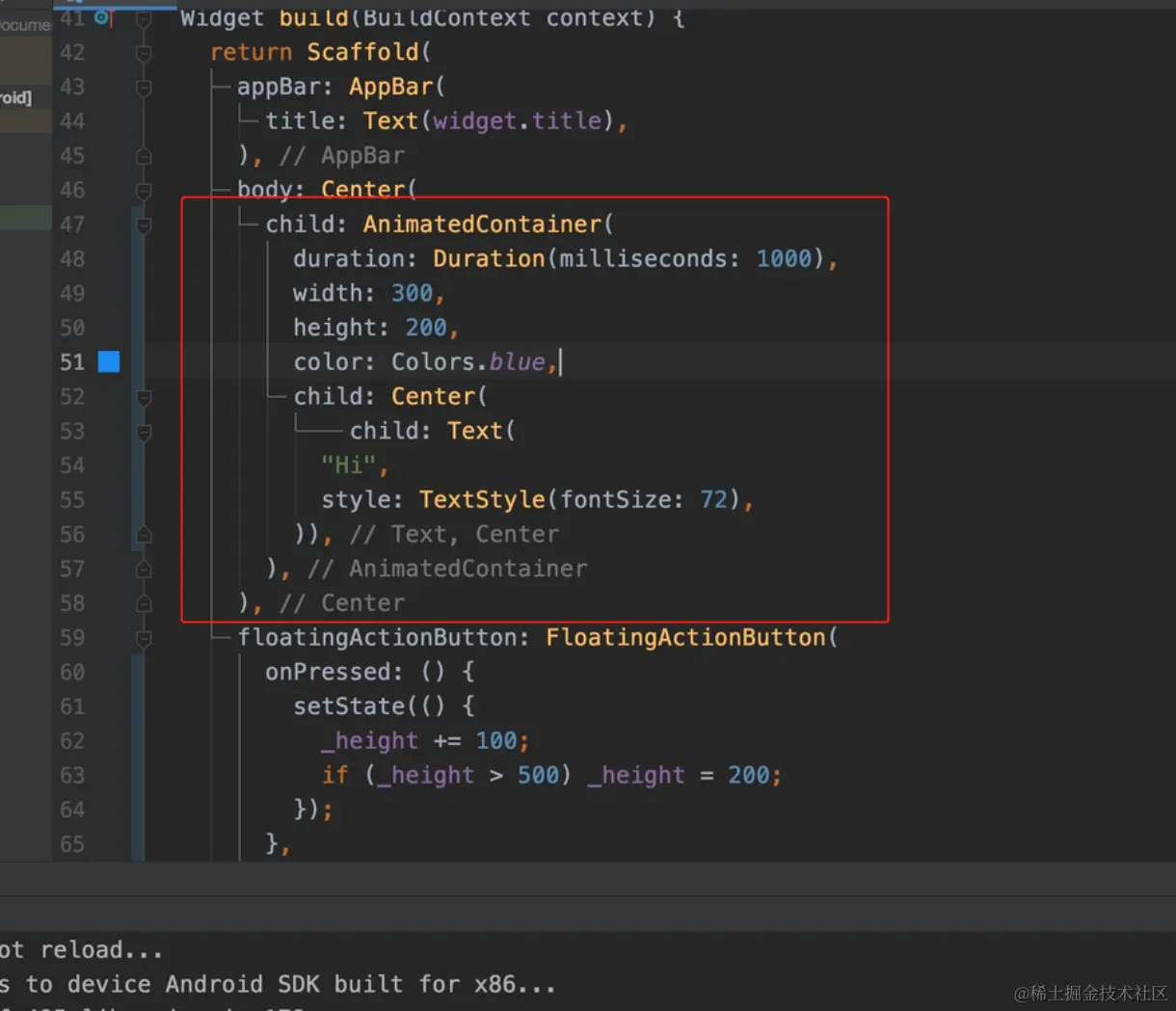
Task: Click the value 300 on line 49
Action: click(412, 293)
